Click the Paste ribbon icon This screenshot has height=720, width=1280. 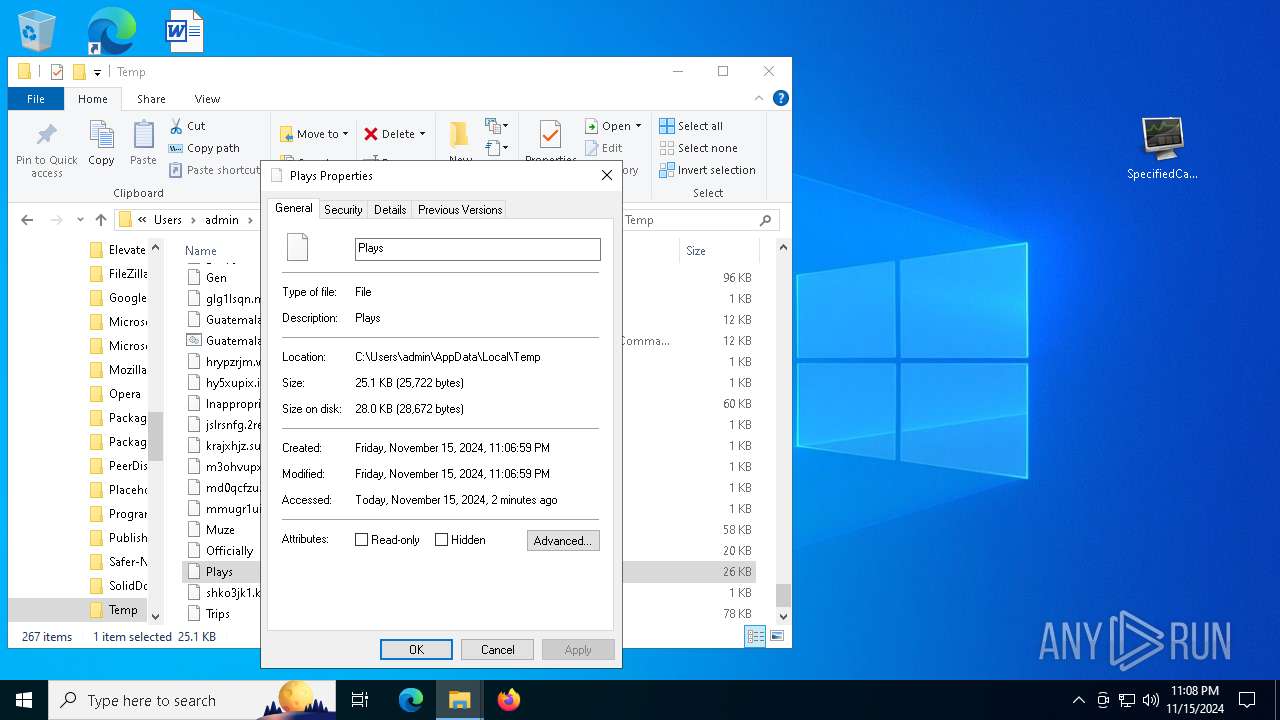pos(143,135)
